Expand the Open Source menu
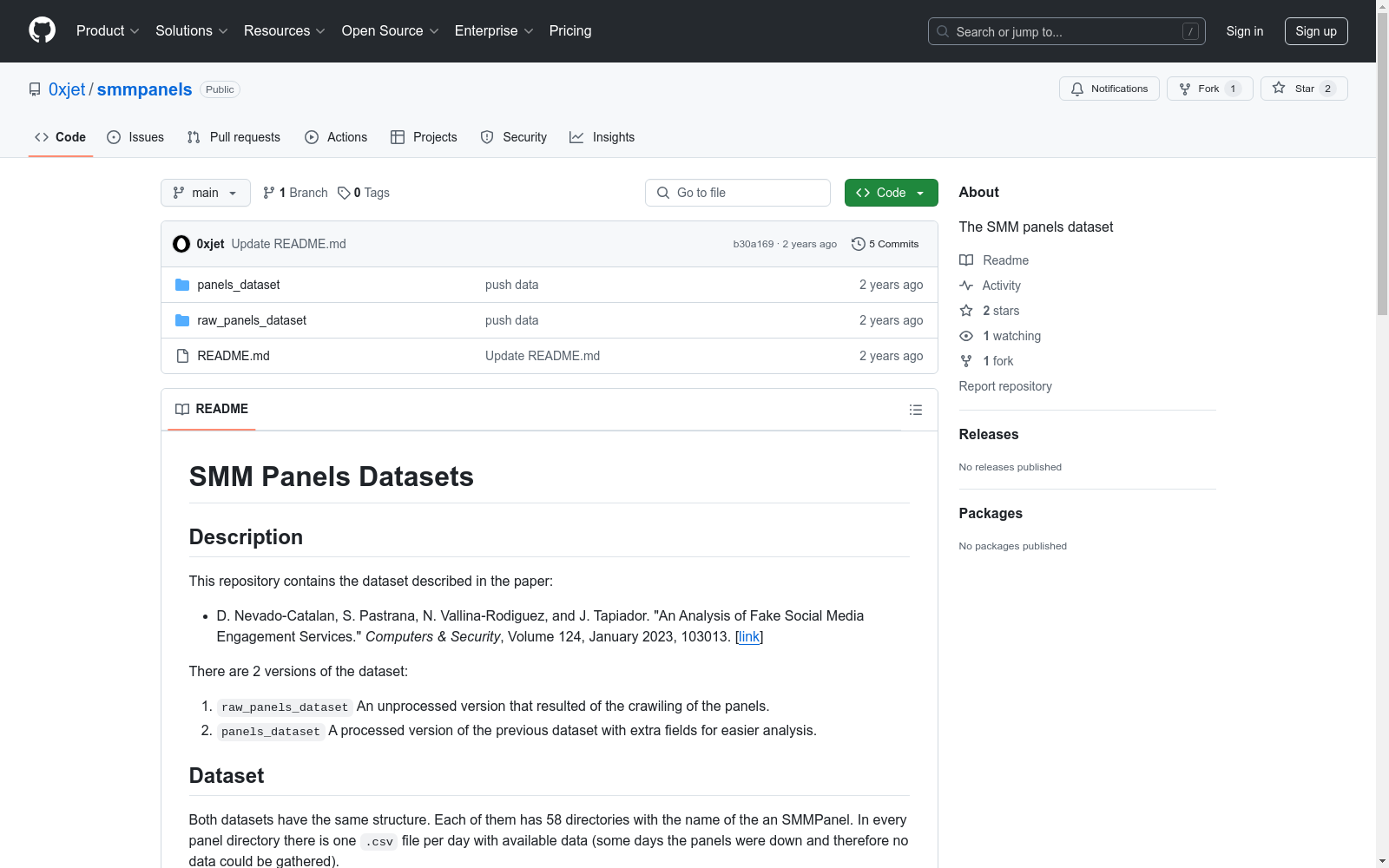This screenshot has width=1389, height=868. (x=390, y=30)
